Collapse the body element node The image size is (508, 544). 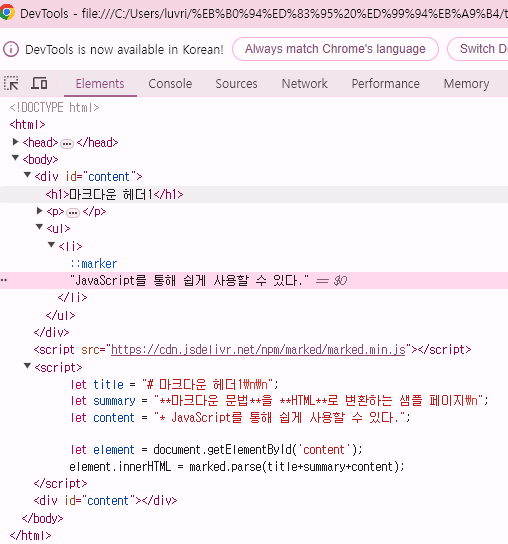click(x=15, y=158)
